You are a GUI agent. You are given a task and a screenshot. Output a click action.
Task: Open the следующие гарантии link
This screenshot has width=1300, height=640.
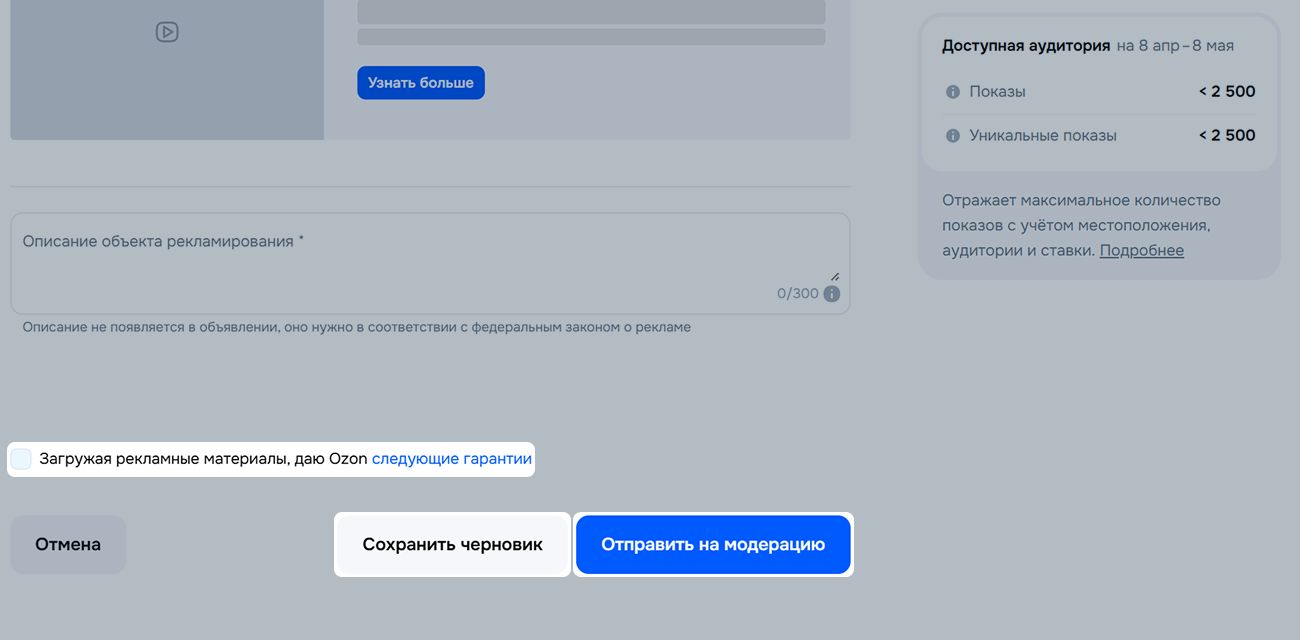pyautogui.click(x=451, y=460)
